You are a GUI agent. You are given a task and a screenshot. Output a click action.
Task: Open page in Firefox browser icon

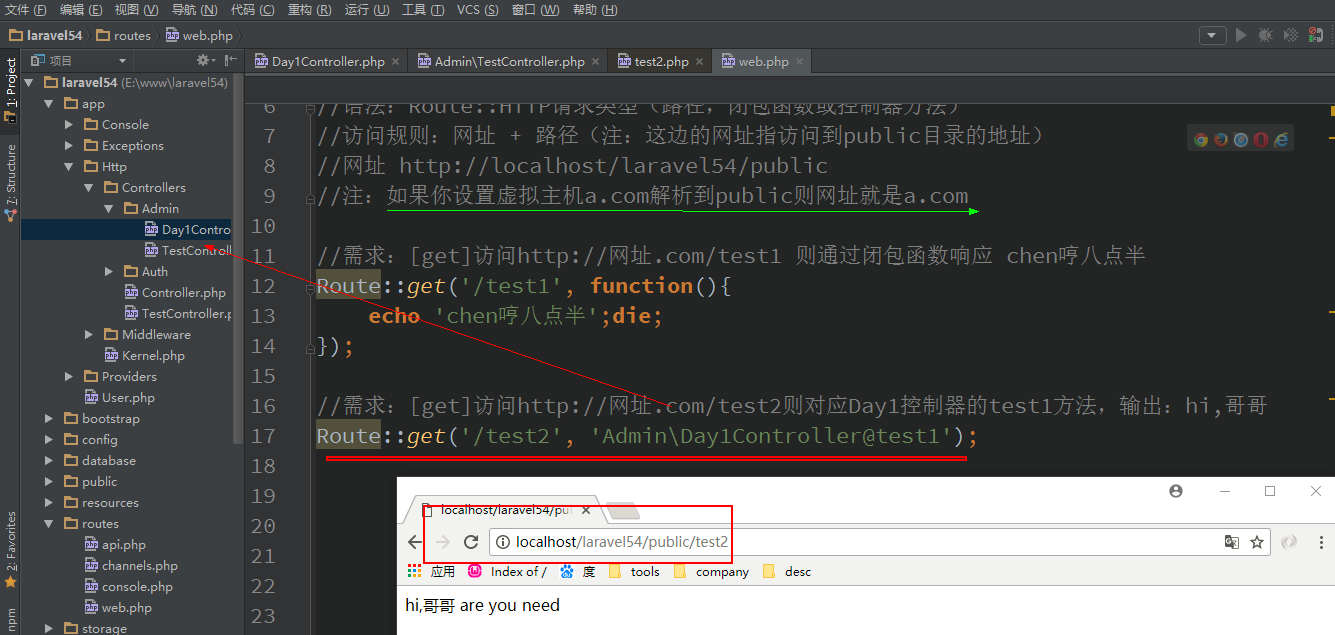coord(1221,140)
